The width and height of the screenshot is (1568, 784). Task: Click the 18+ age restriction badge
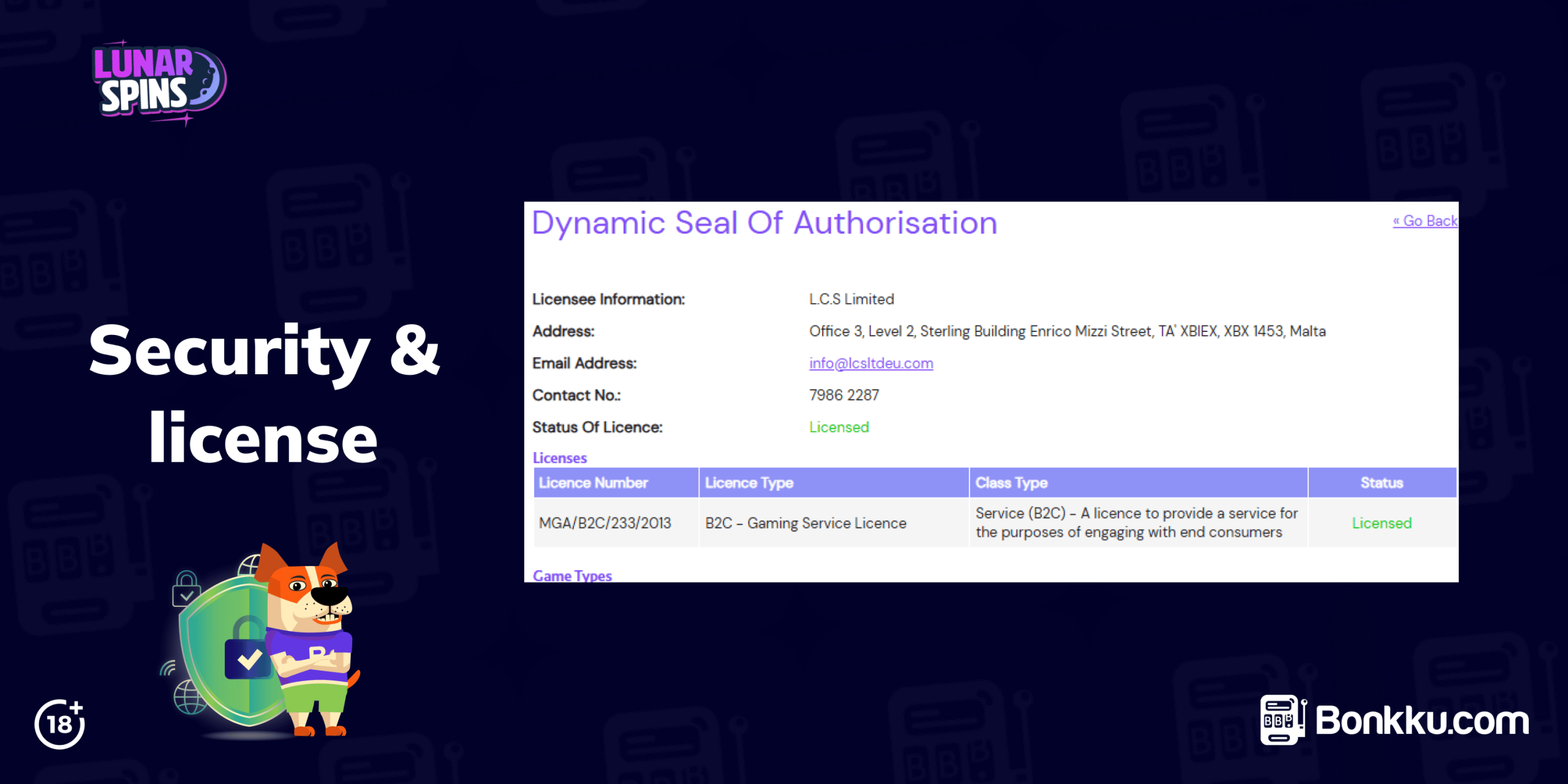(x=59, y=724)
